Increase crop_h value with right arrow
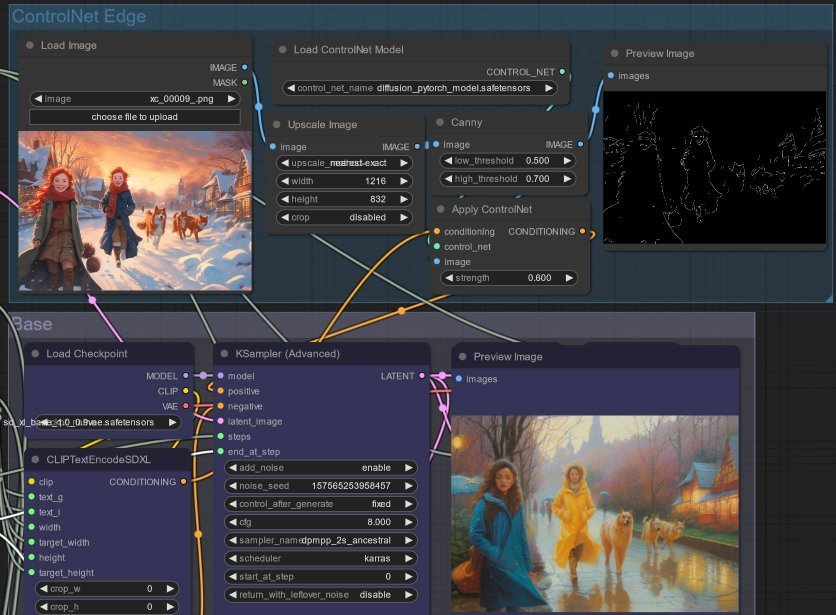The width and height of the screenshot is (836, 615). tap(170, 607)
